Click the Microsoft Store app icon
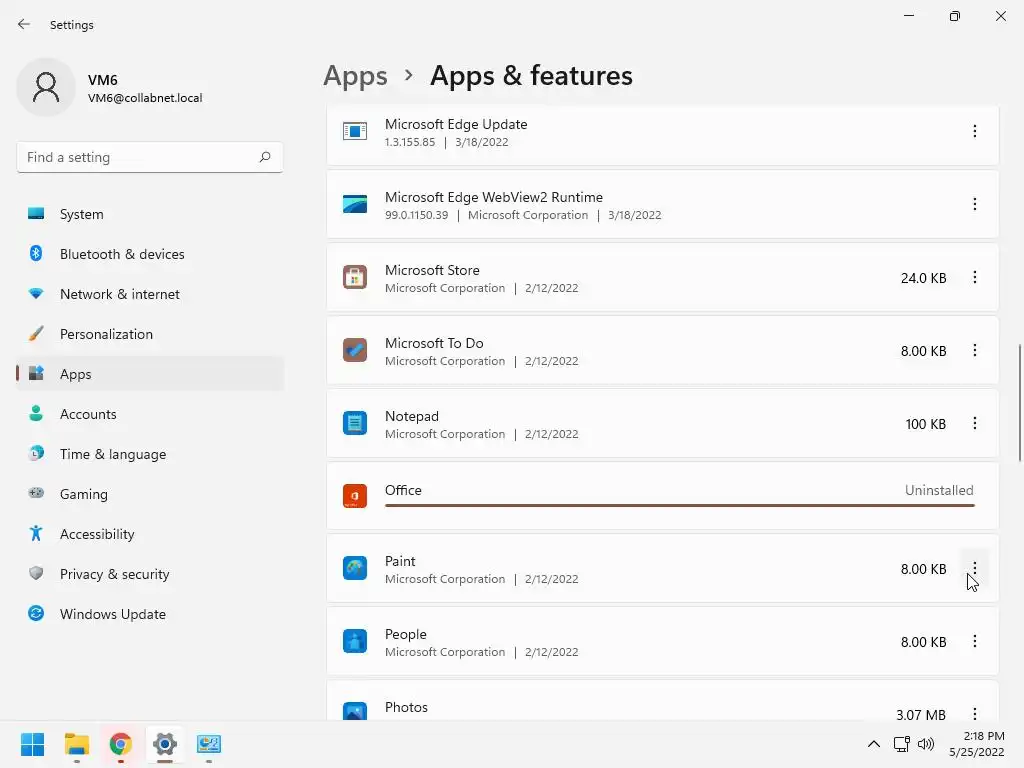The image size is (1024, 768). coord(355,278)
